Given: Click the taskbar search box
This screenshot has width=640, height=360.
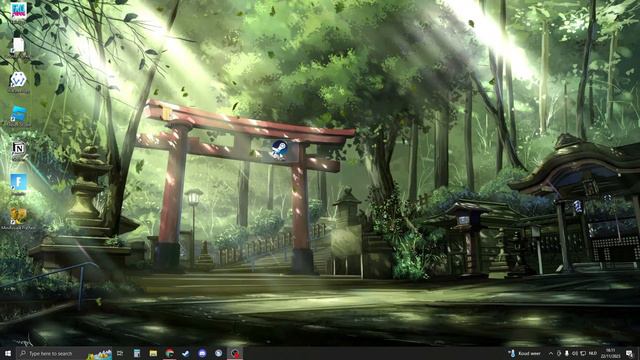Looking at the screenshot, I should 65,353.
